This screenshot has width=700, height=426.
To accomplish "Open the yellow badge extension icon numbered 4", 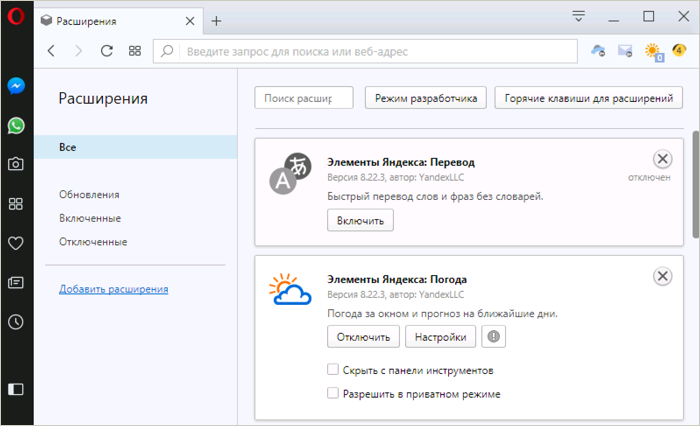I will pyautogui.click(x=679, y=50).
